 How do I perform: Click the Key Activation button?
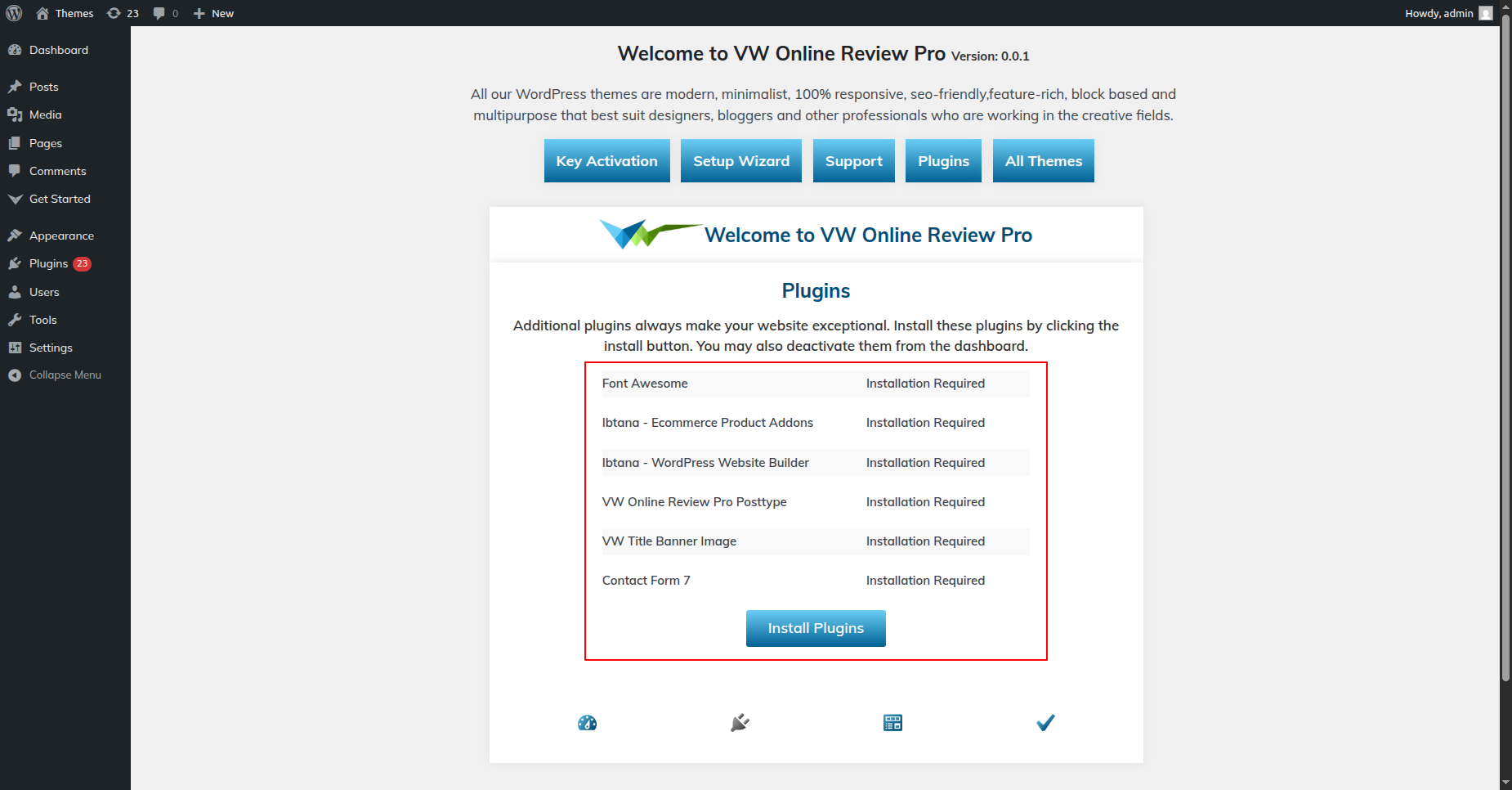606,161
